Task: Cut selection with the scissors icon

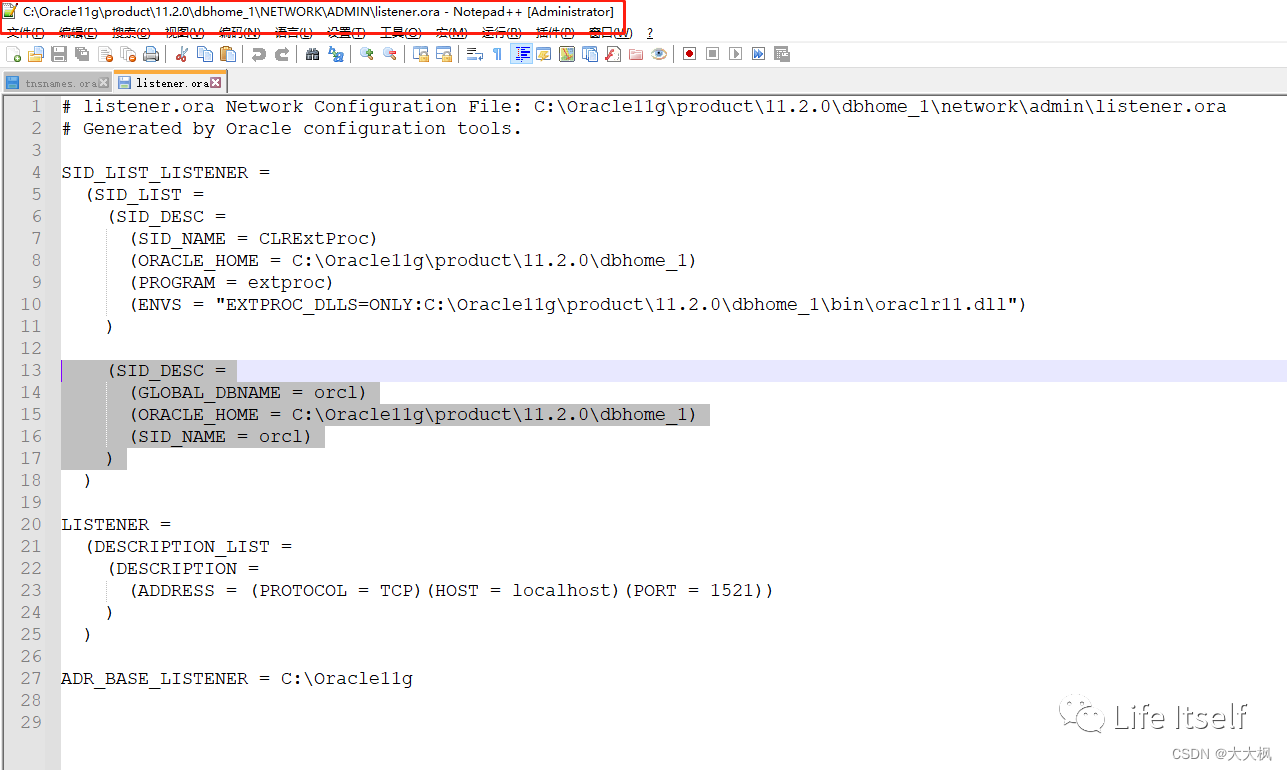Action: point(182,54)
